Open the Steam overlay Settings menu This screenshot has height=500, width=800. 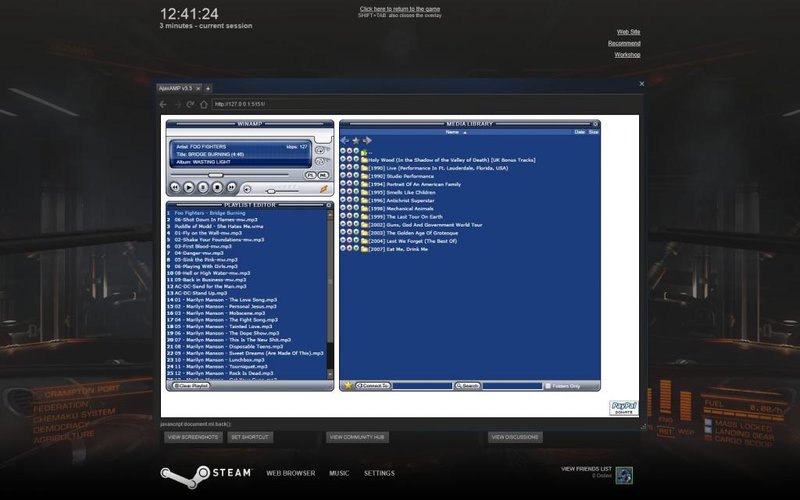coord(379,473)
